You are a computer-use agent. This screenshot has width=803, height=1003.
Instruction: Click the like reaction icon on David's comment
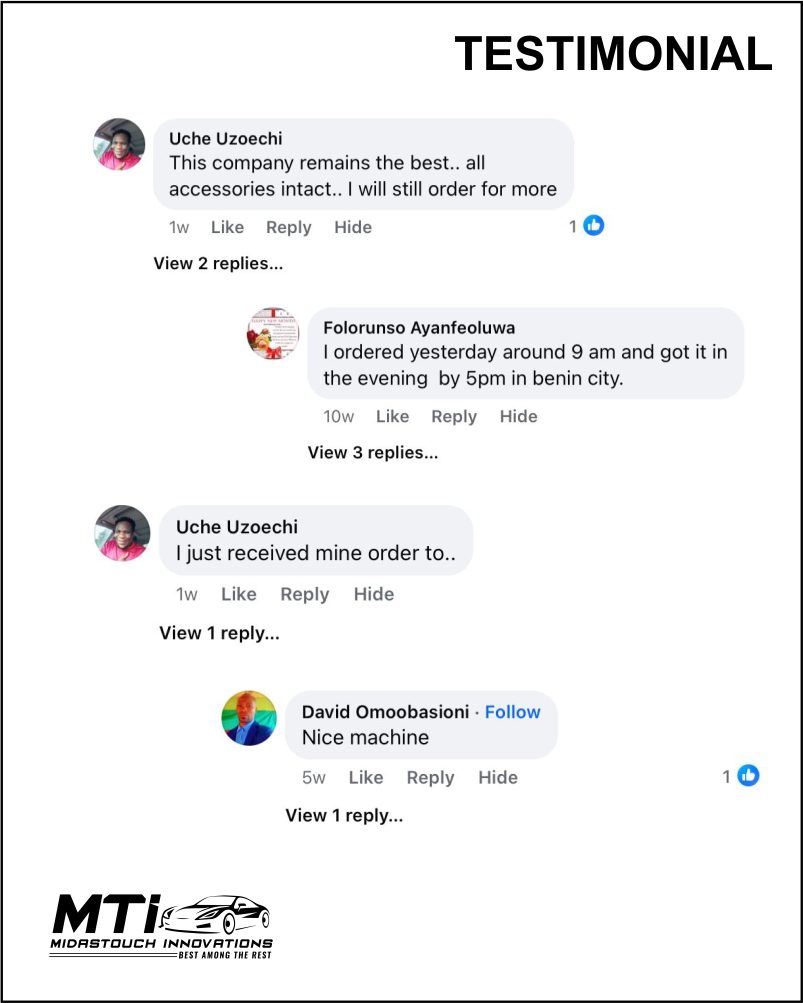pos(748,775)
